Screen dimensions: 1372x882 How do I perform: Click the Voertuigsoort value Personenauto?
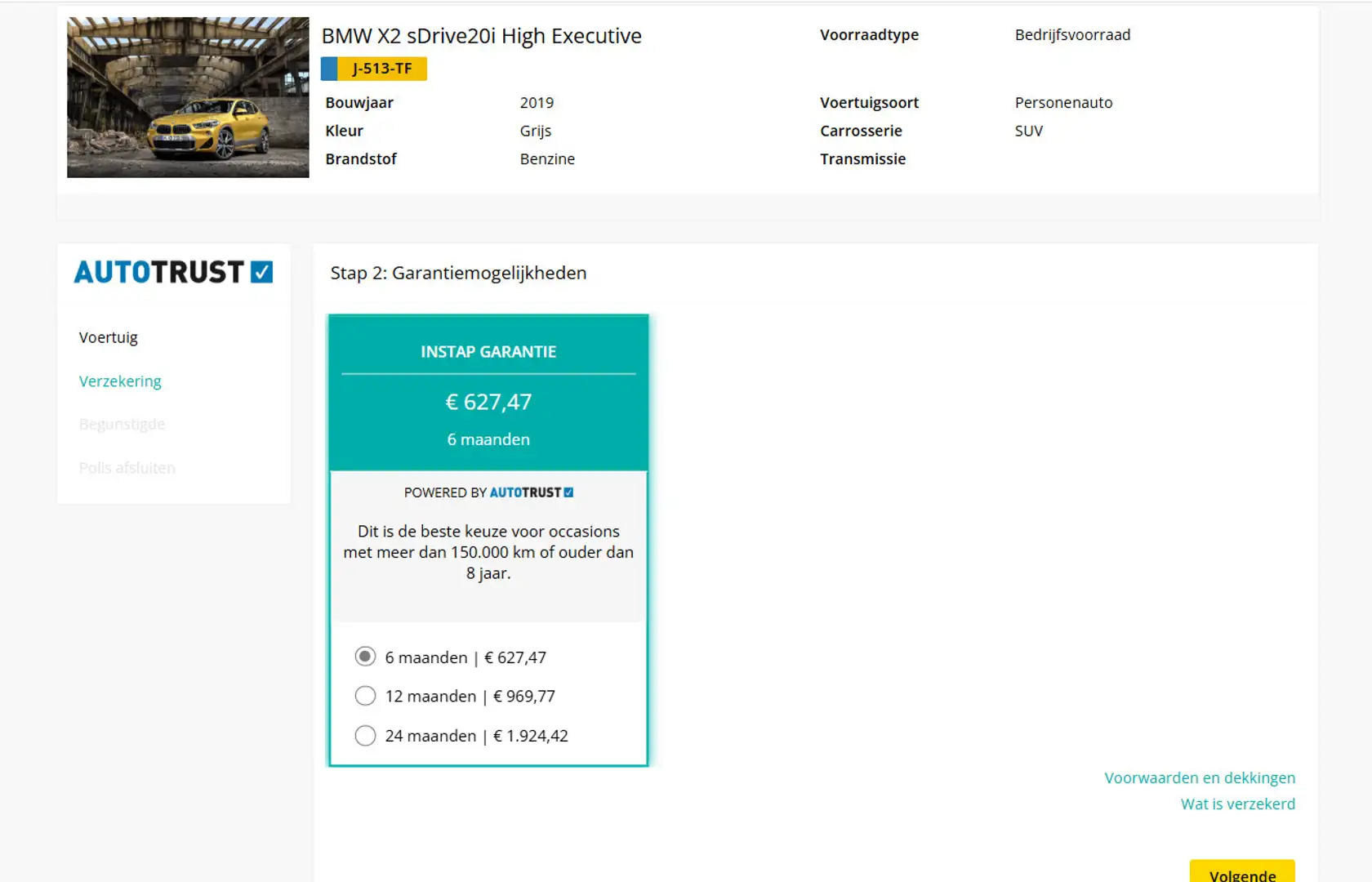point(1063,103)
